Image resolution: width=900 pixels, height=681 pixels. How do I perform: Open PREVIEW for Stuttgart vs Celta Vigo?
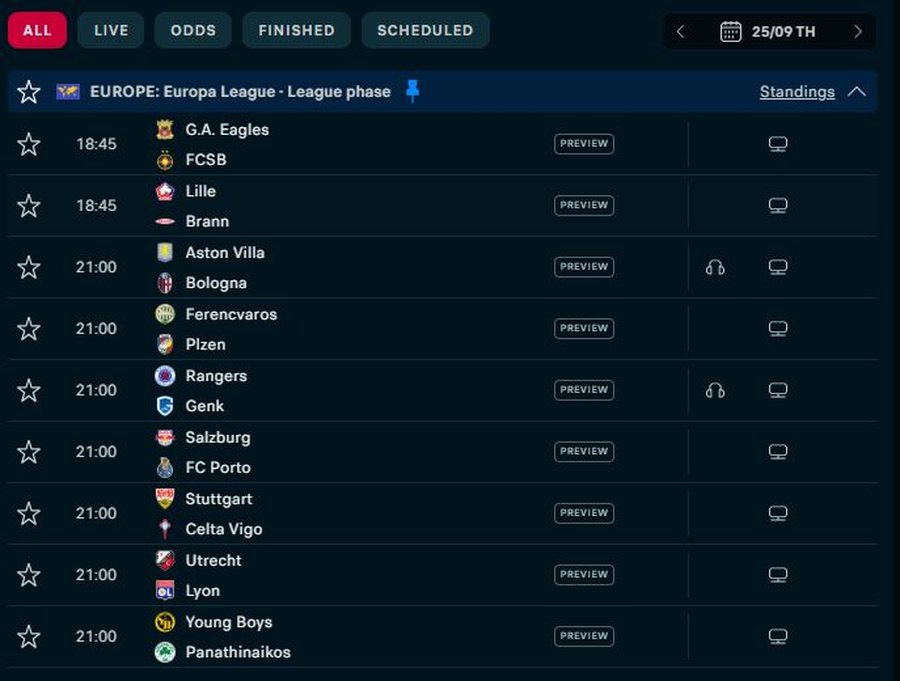584,513
